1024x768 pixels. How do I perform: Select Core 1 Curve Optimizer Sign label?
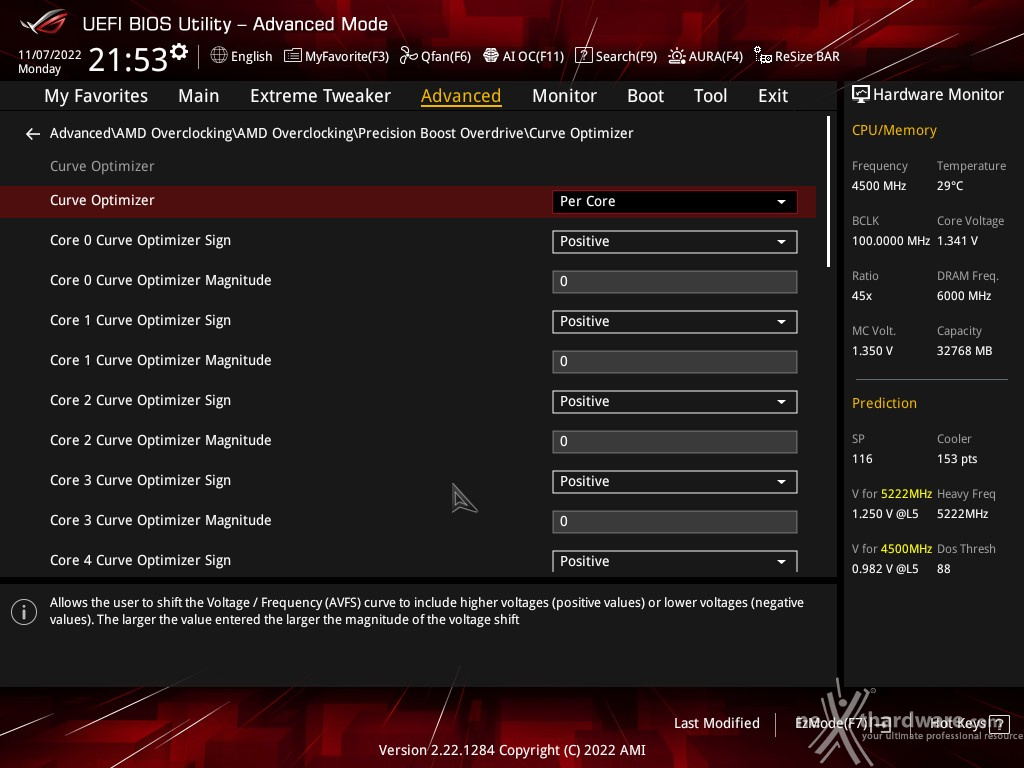tap(140, 321)
